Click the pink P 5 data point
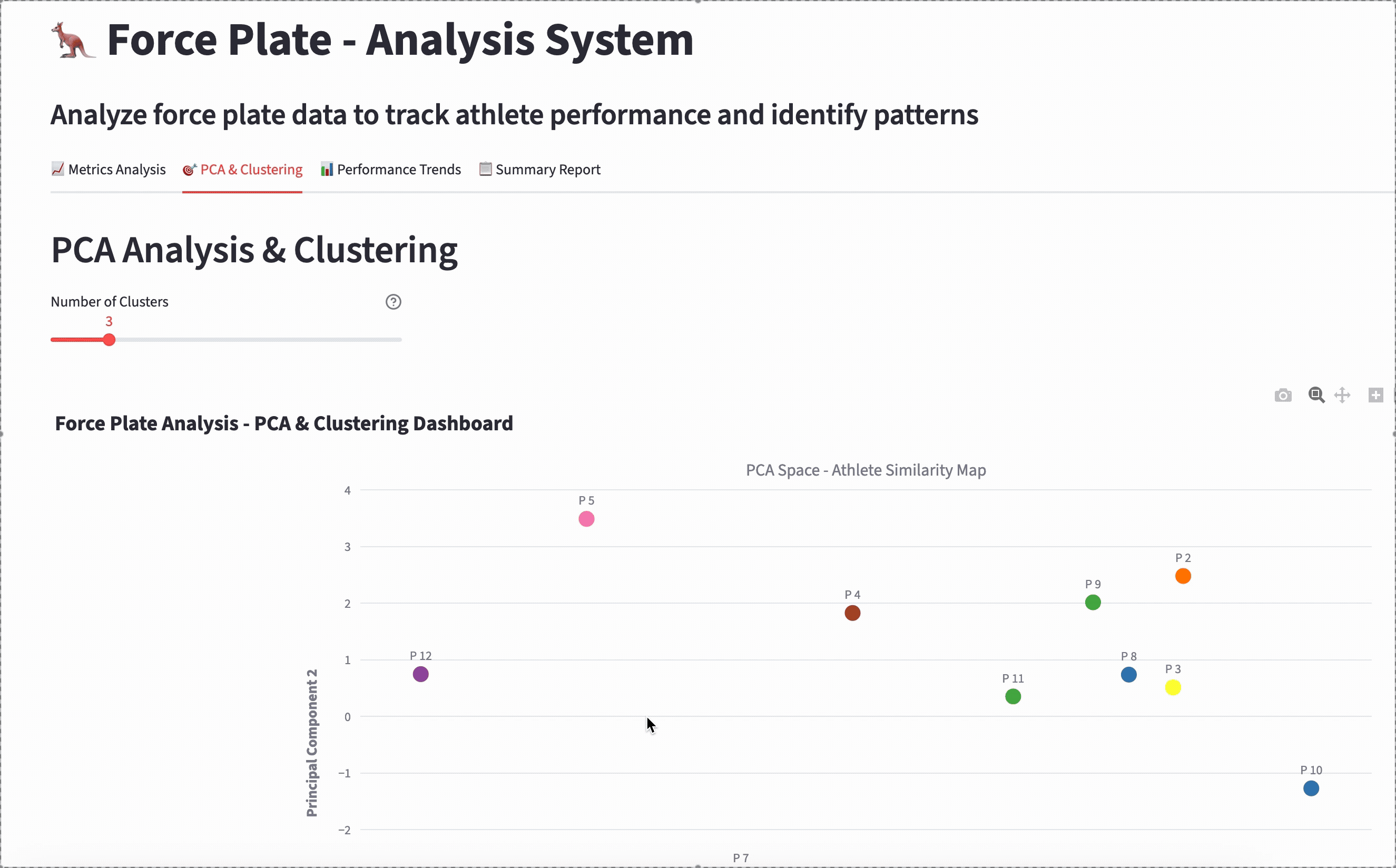Screen dimensions: 1396x868 point(586,519)
